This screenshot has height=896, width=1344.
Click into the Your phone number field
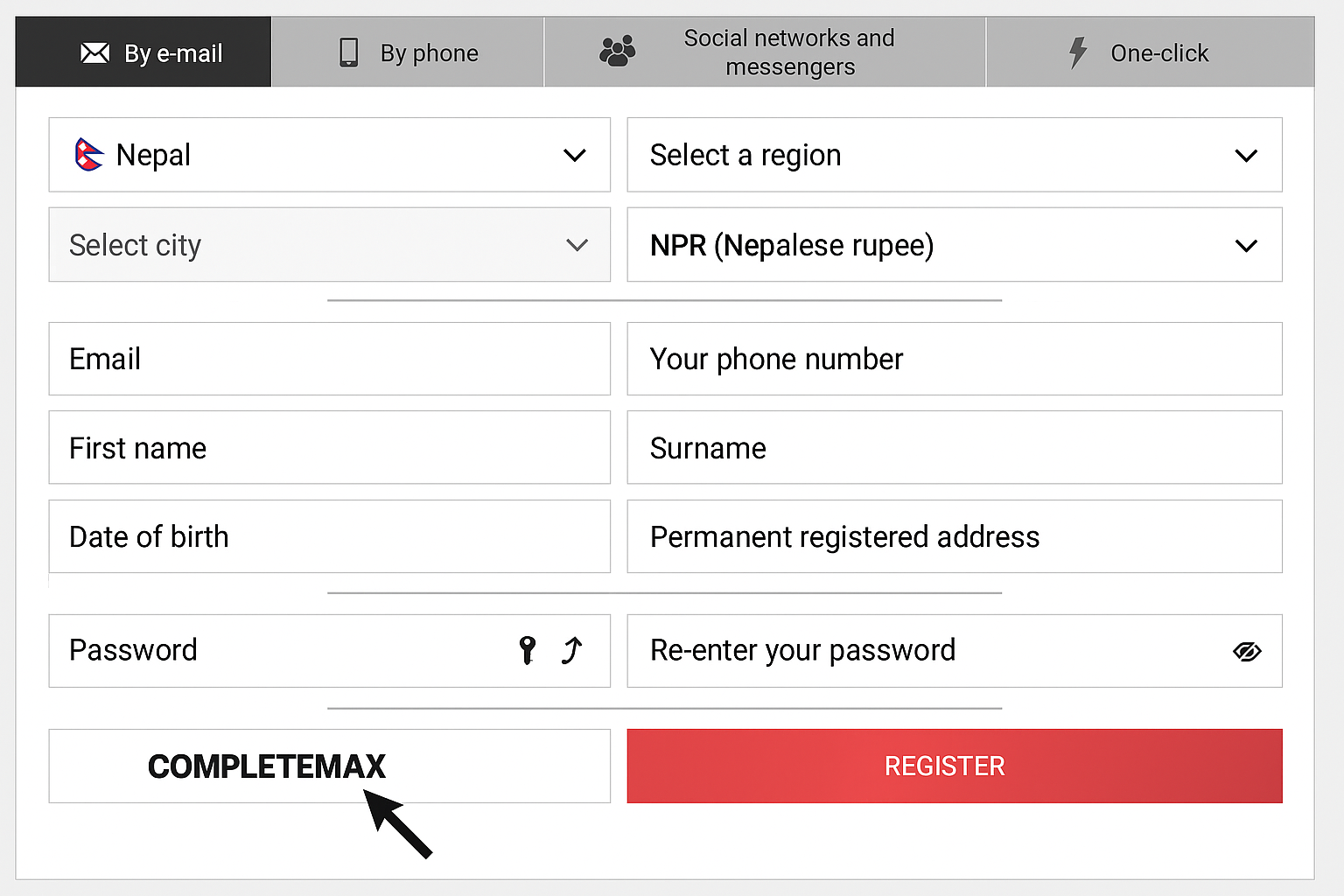[x=954, y=359]
